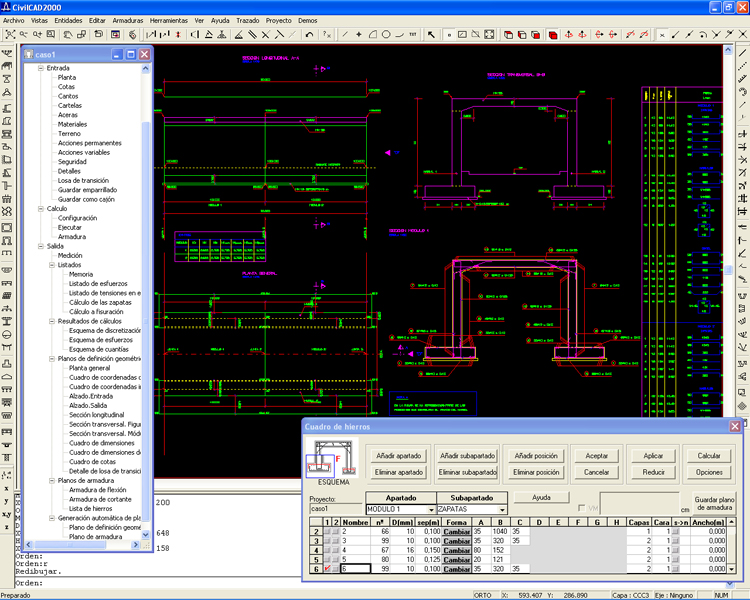Open the Herramientas menu

click(x=168, y=20)
